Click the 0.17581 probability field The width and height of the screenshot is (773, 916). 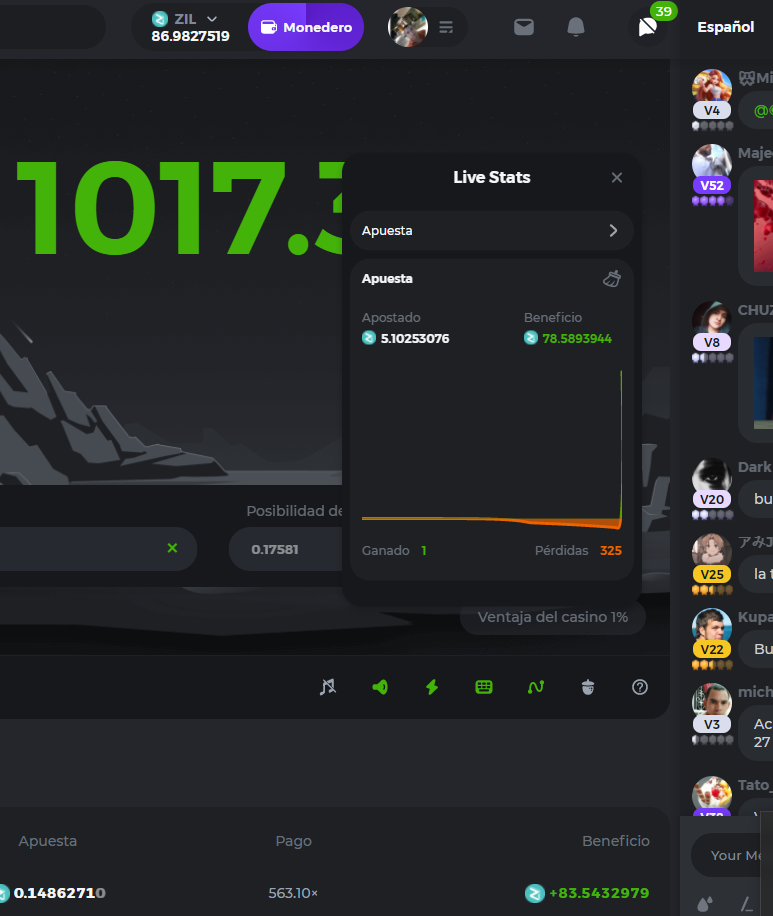point(285,549)
